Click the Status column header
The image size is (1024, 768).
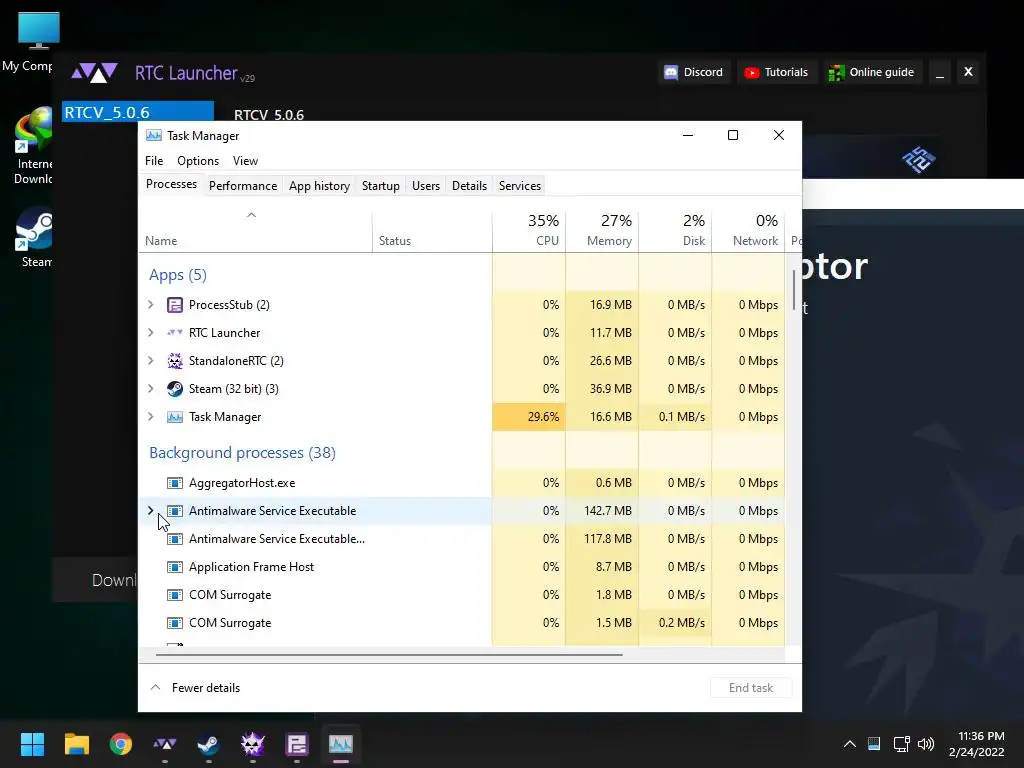432,231
